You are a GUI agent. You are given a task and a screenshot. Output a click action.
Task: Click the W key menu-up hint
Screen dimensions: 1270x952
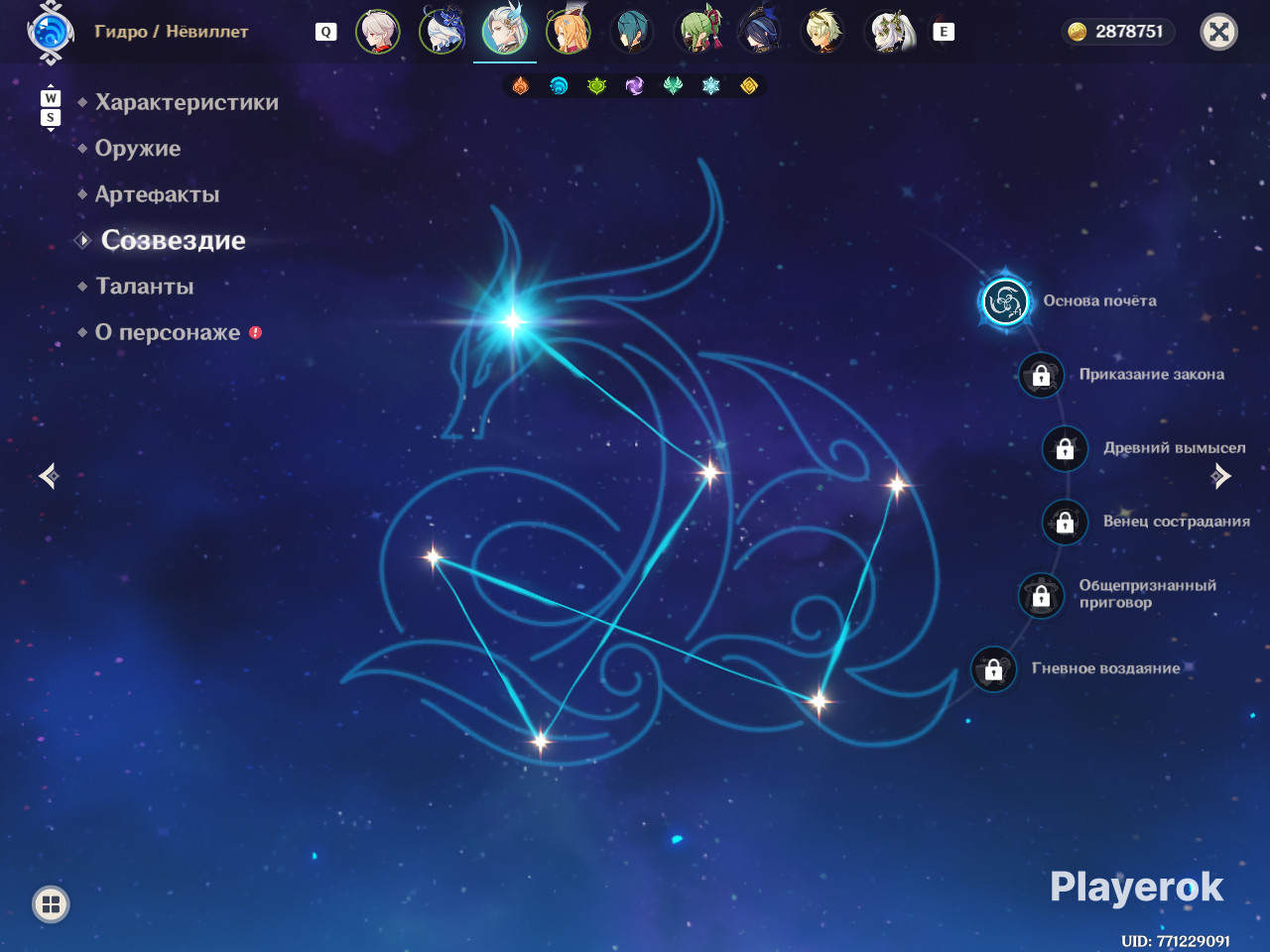(51, 98)
